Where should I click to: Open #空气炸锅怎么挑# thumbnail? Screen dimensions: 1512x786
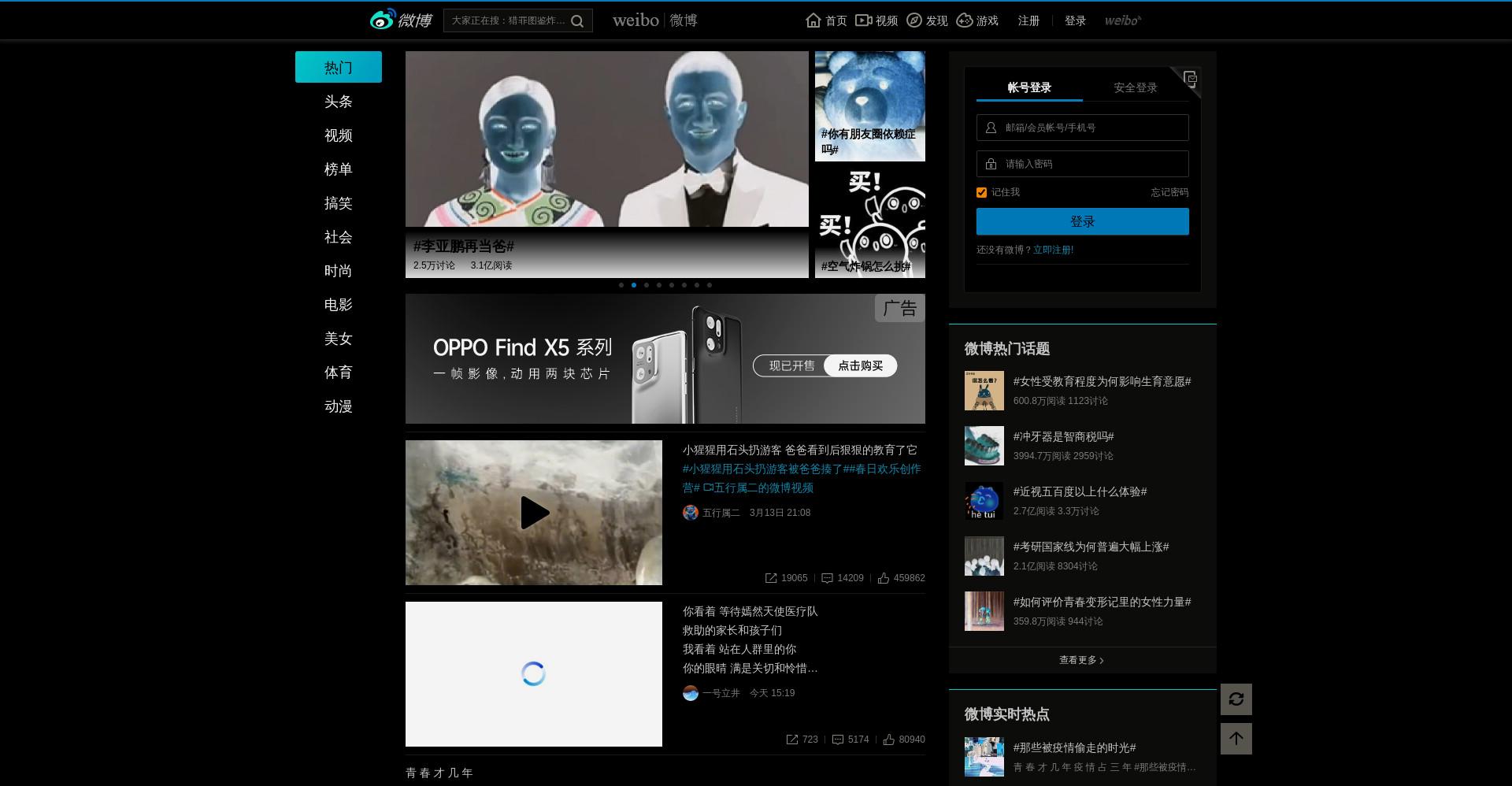[870, 223]
